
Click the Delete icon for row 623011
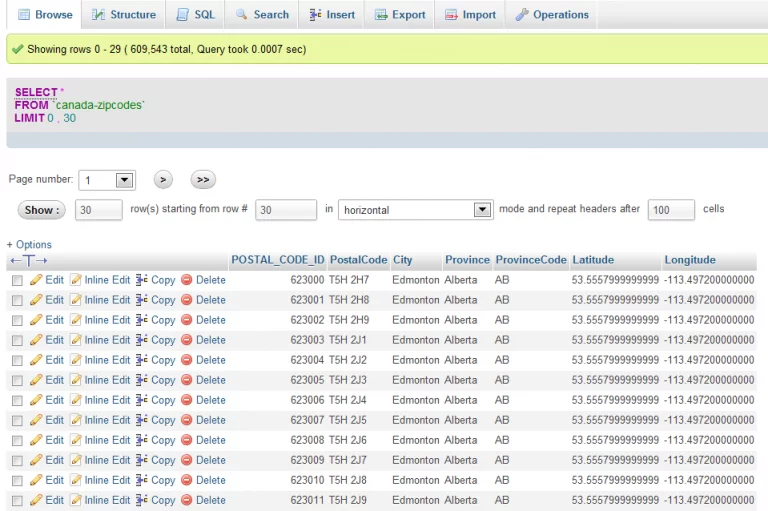(x=186, y=500)
